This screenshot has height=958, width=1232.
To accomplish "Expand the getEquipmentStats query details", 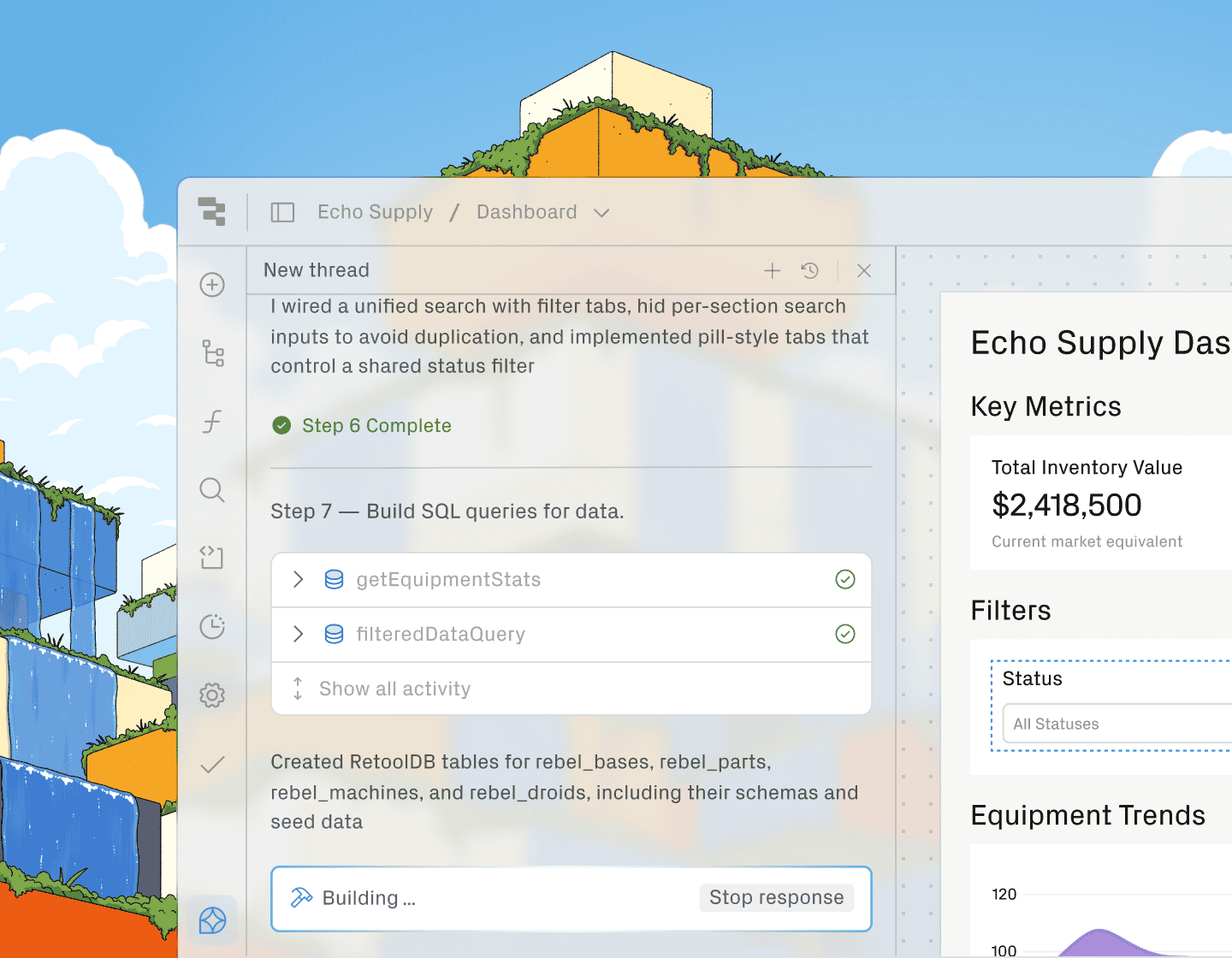I will (298, 579).
